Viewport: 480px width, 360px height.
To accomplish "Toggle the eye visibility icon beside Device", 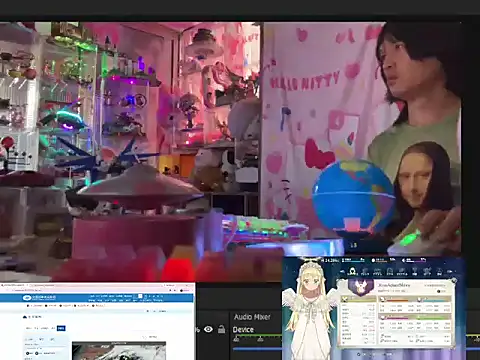I will [x=208, y=330].
